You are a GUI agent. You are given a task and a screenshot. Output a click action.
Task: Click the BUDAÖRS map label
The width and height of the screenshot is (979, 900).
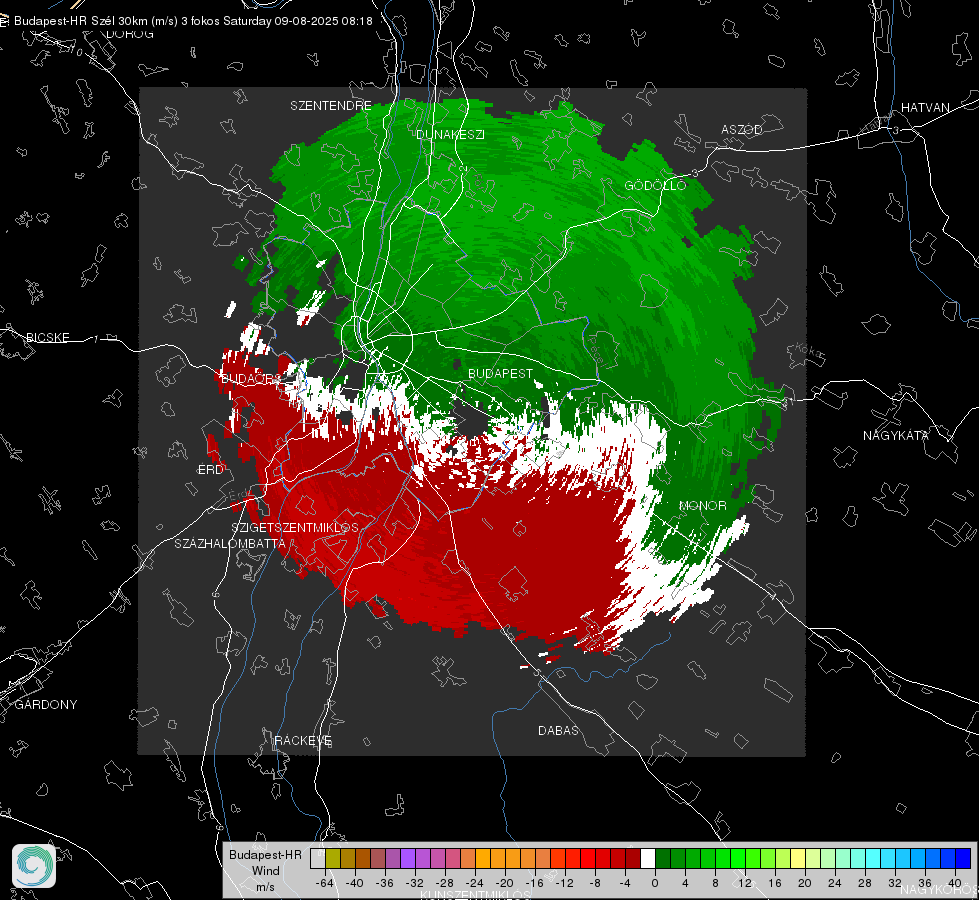[x=251, y=378]
